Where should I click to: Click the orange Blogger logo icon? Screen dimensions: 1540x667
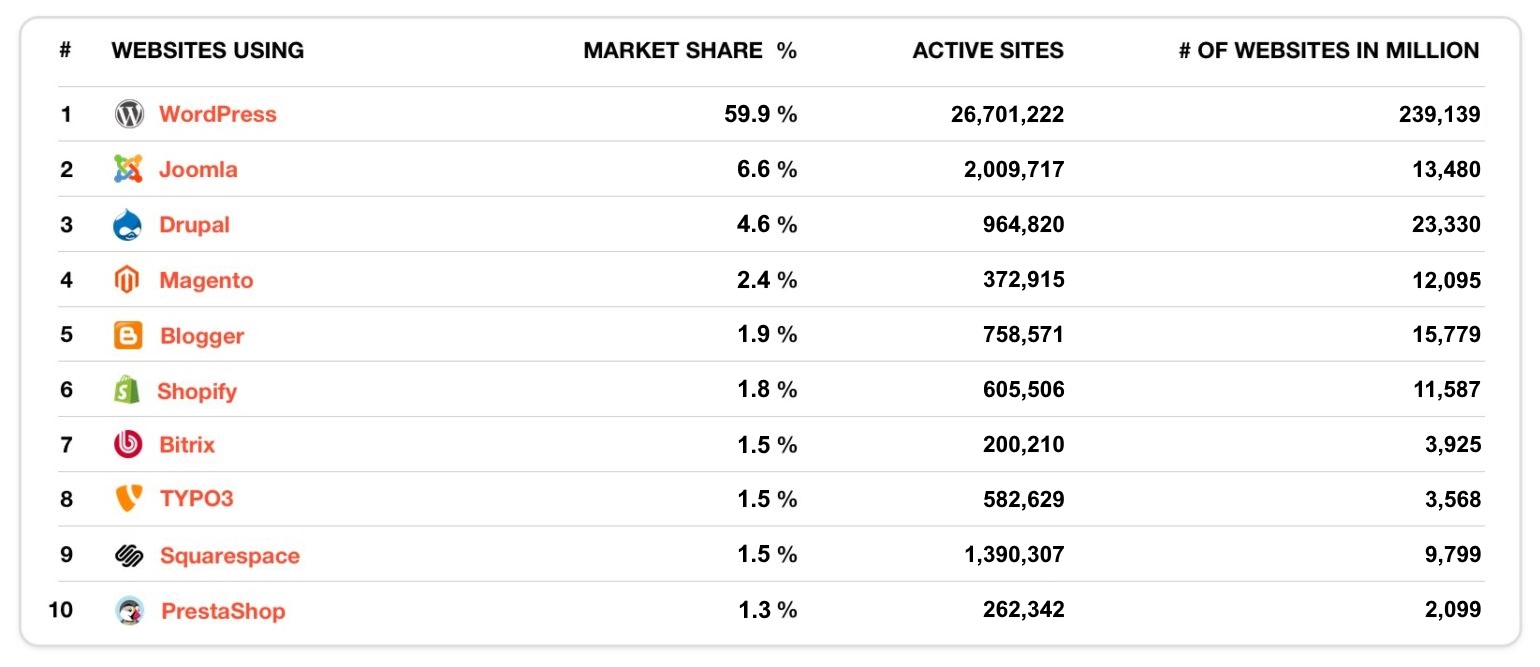pyautogui.click(x=129, y=335)
